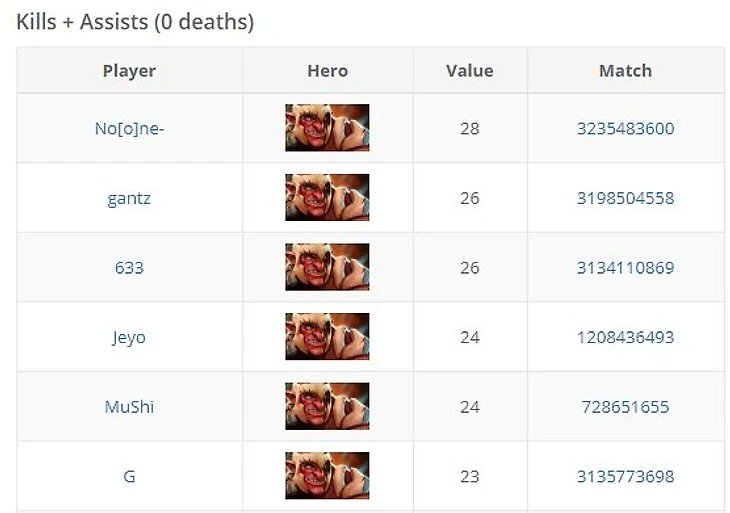730x513 pixels.
Task: Open player profile 633
Action: tap(129, 268)
